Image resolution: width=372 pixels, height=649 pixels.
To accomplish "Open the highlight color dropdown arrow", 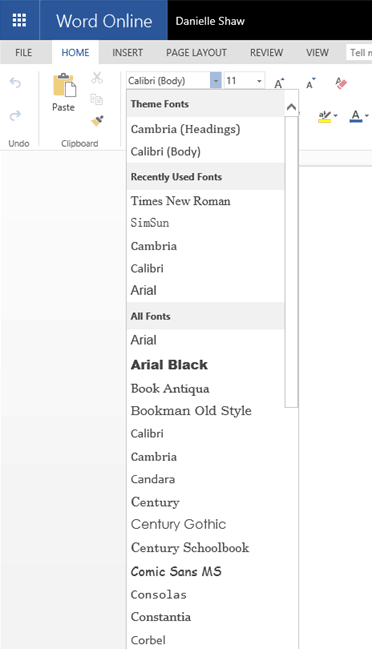I will point(335,116).
